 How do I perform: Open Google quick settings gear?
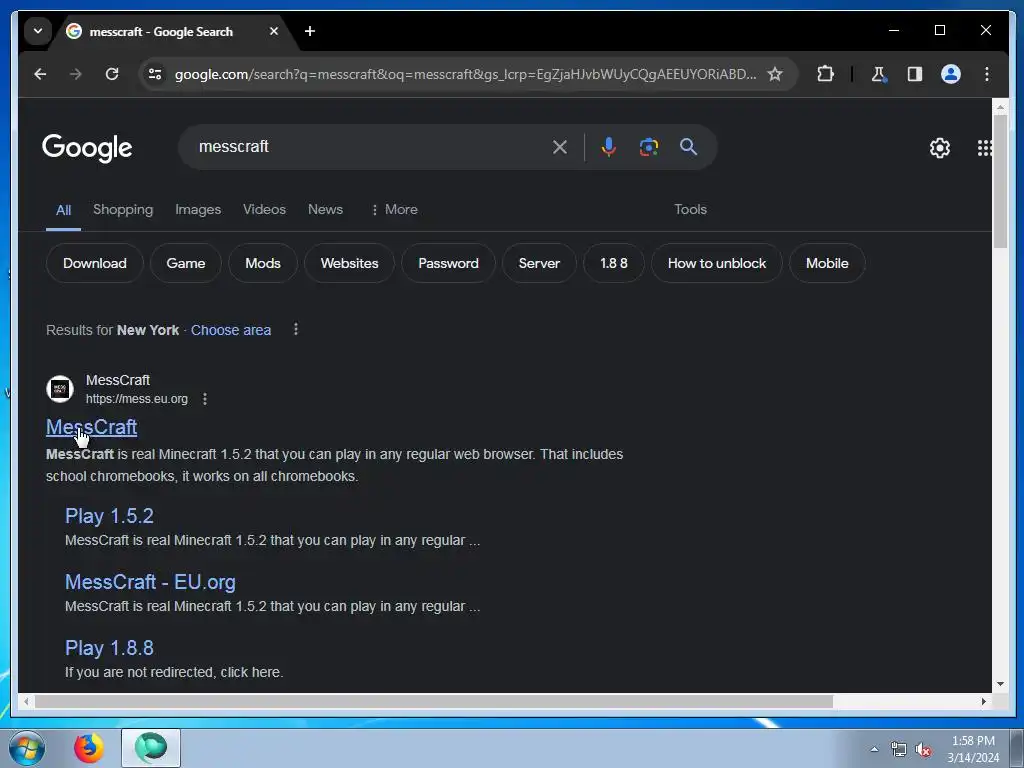(939, 148)
